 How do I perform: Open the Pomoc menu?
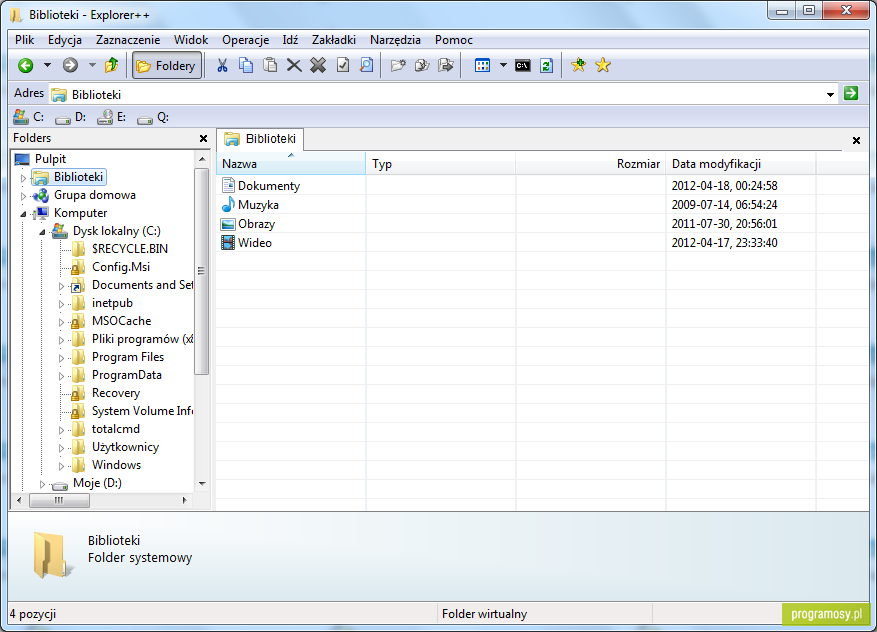(x=454, y=40)
